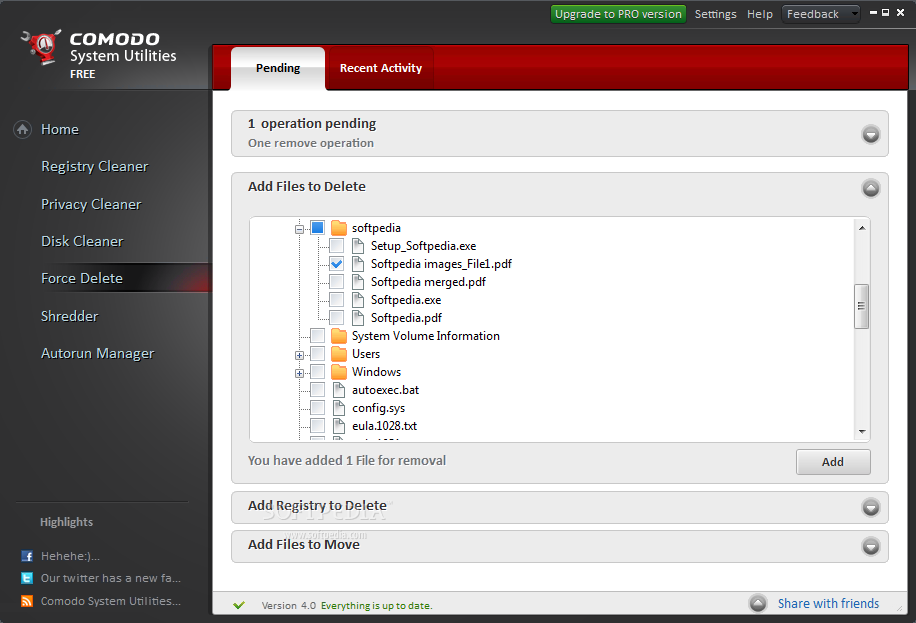Expand the operation pending panel
916x623 pixels.
coord(870,134)
